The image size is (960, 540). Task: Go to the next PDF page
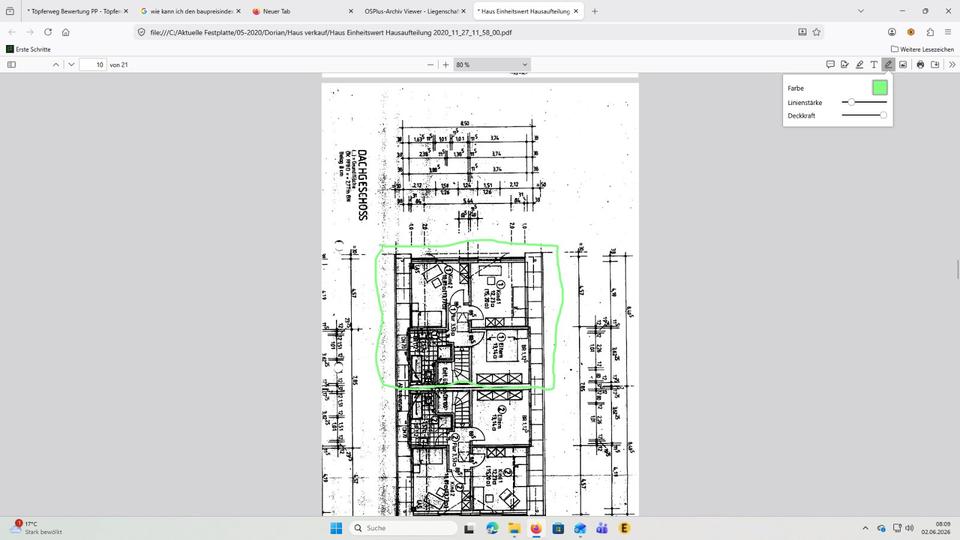[71, 64]
